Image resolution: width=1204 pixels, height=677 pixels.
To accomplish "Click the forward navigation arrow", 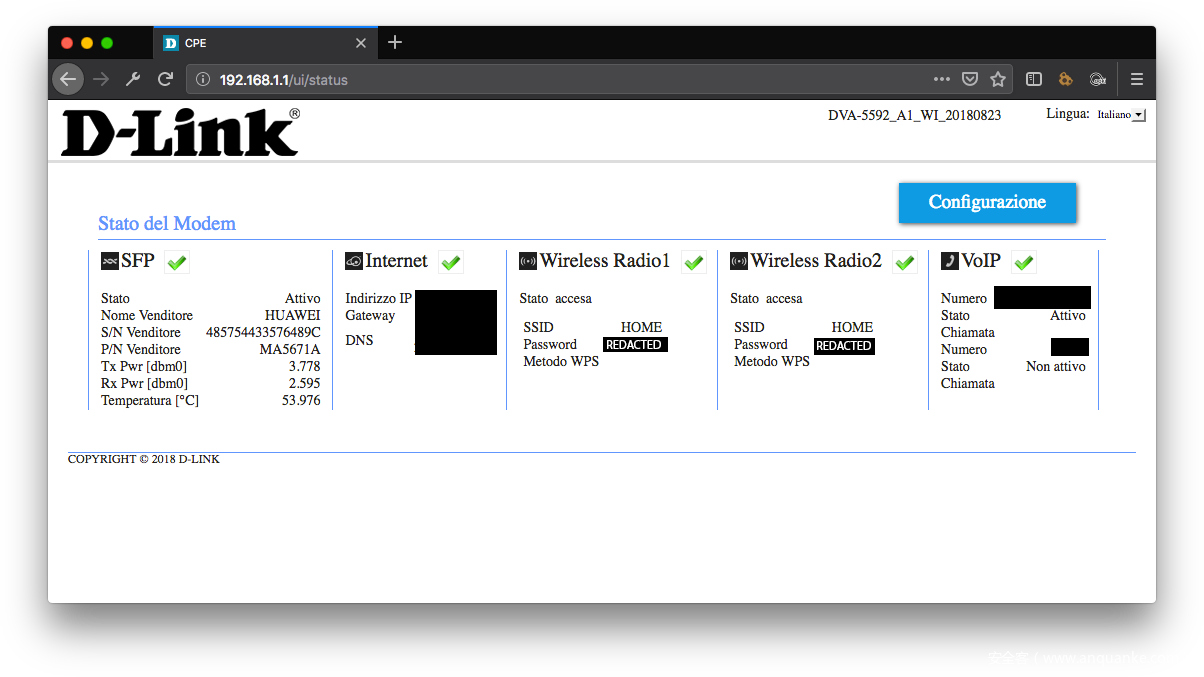I will [101, 79].
